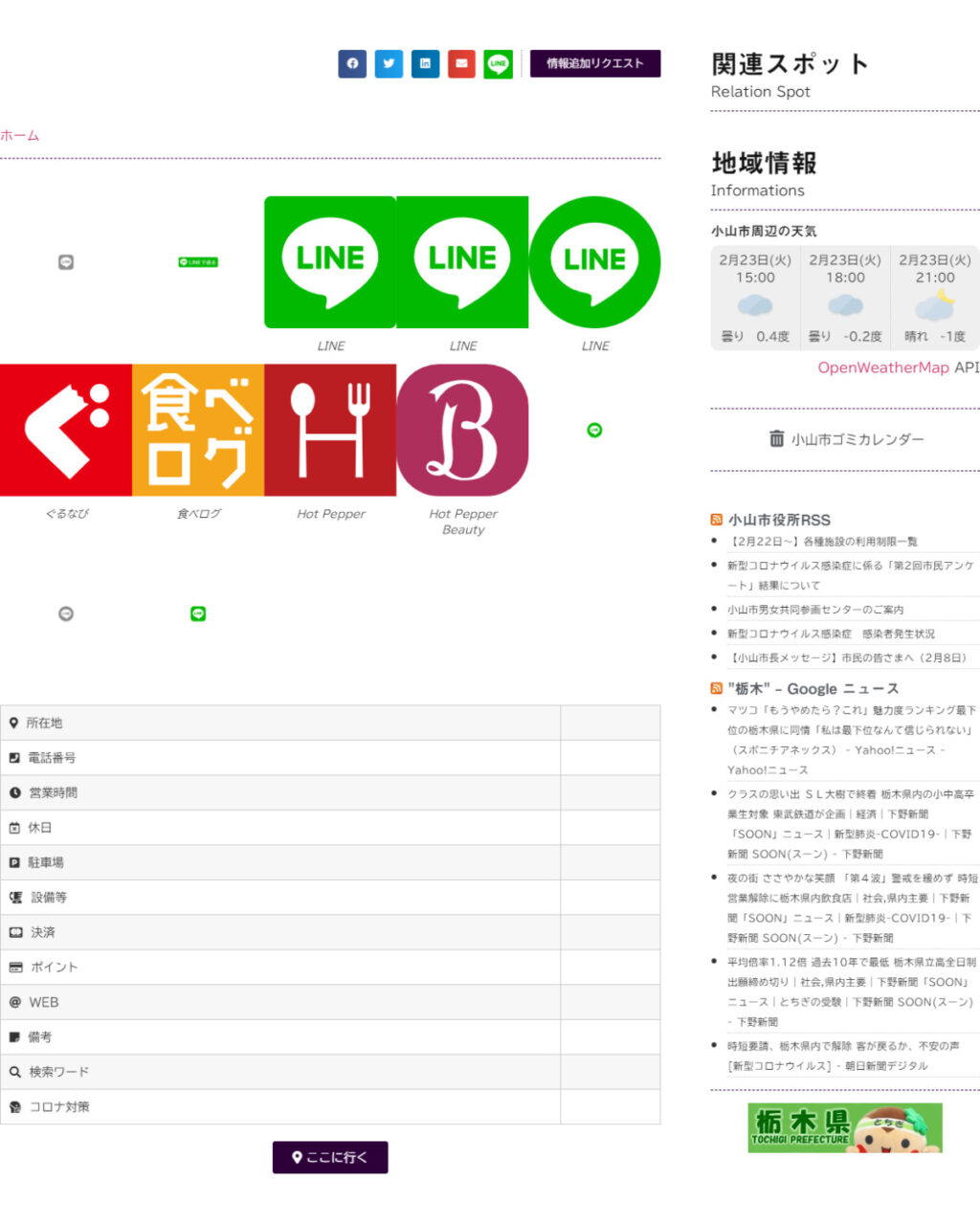Select the 休日 row label
The image size is (980, 1225).
(x=39, y=828)
